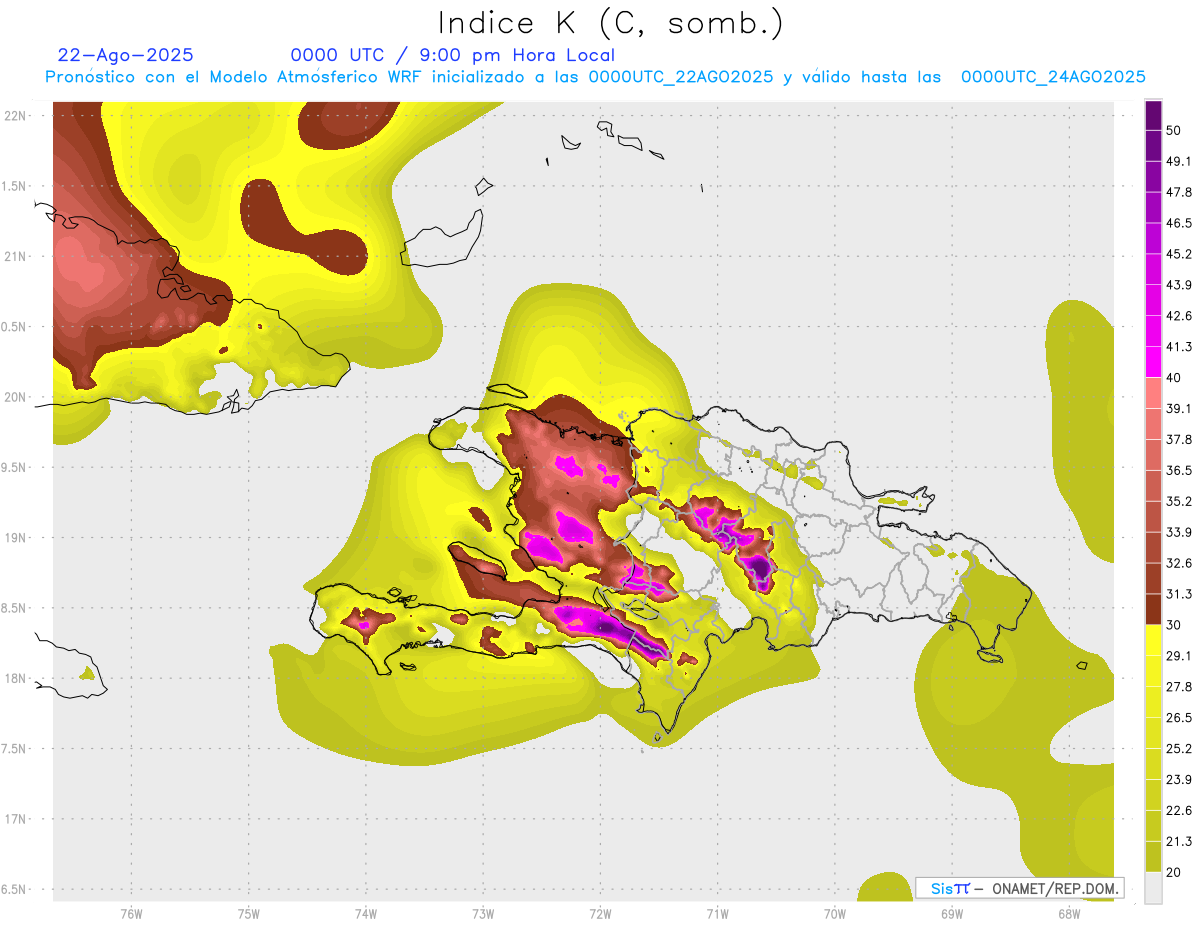Pick the dark brown swatch between 30 and 31.3
This screenshot has height=927, width=1200.
(1153, 609)
